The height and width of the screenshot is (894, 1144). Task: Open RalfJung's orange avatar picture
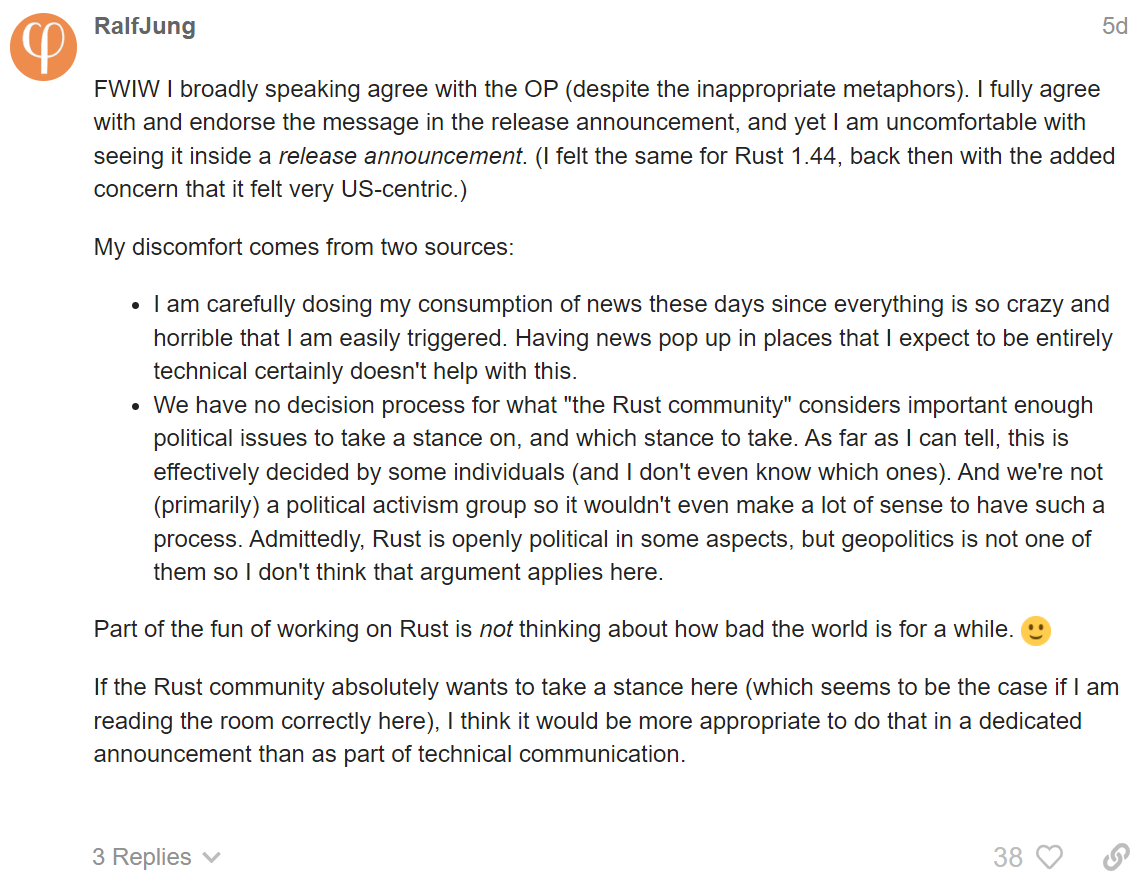44,46
